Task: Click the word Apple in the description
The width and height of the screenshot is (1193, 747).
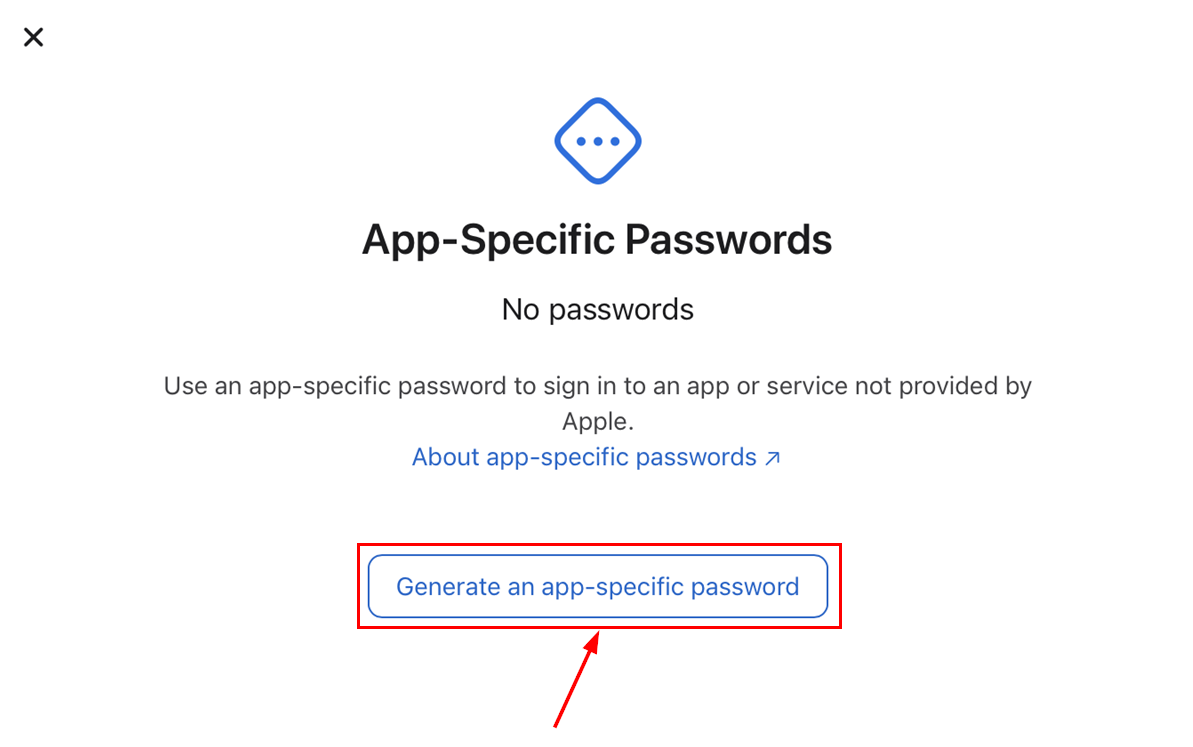Action: click(596, 422)
